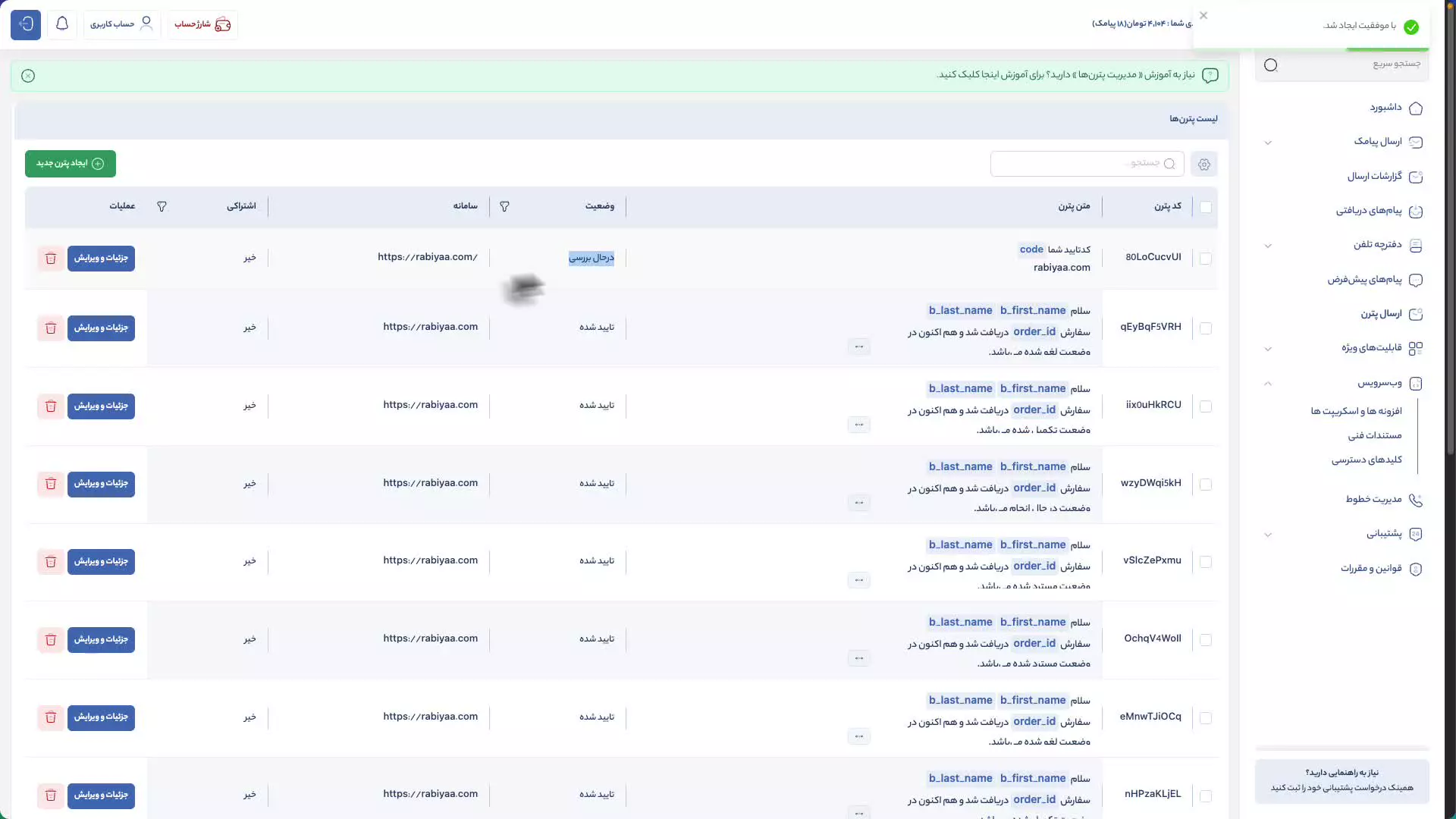Click the gear settings icon beside the pattern search
Image resolution: width=1456 pixels, height=819 pixels.
pyautogui.click(x=1203, y=164)
